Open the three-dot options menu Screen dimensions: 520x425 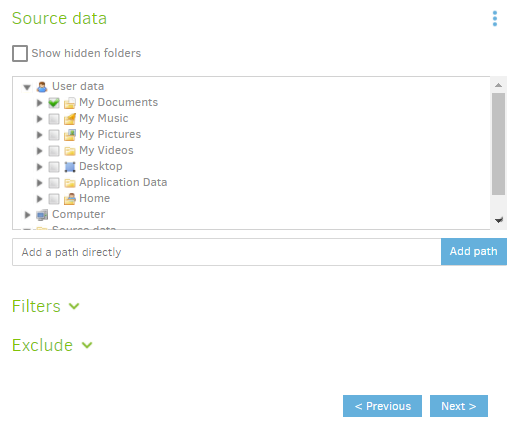pos(495,18)
